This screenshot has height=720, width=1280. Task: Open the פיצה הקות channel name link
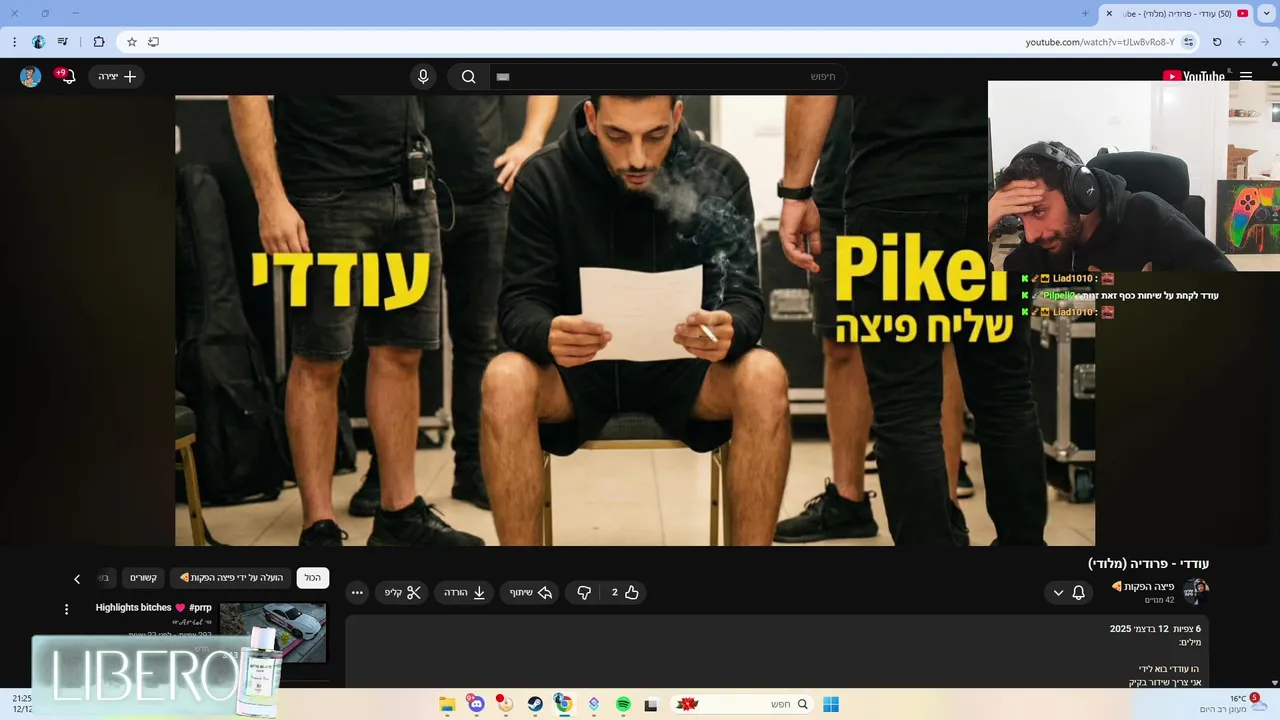[x=1142, y=586]
